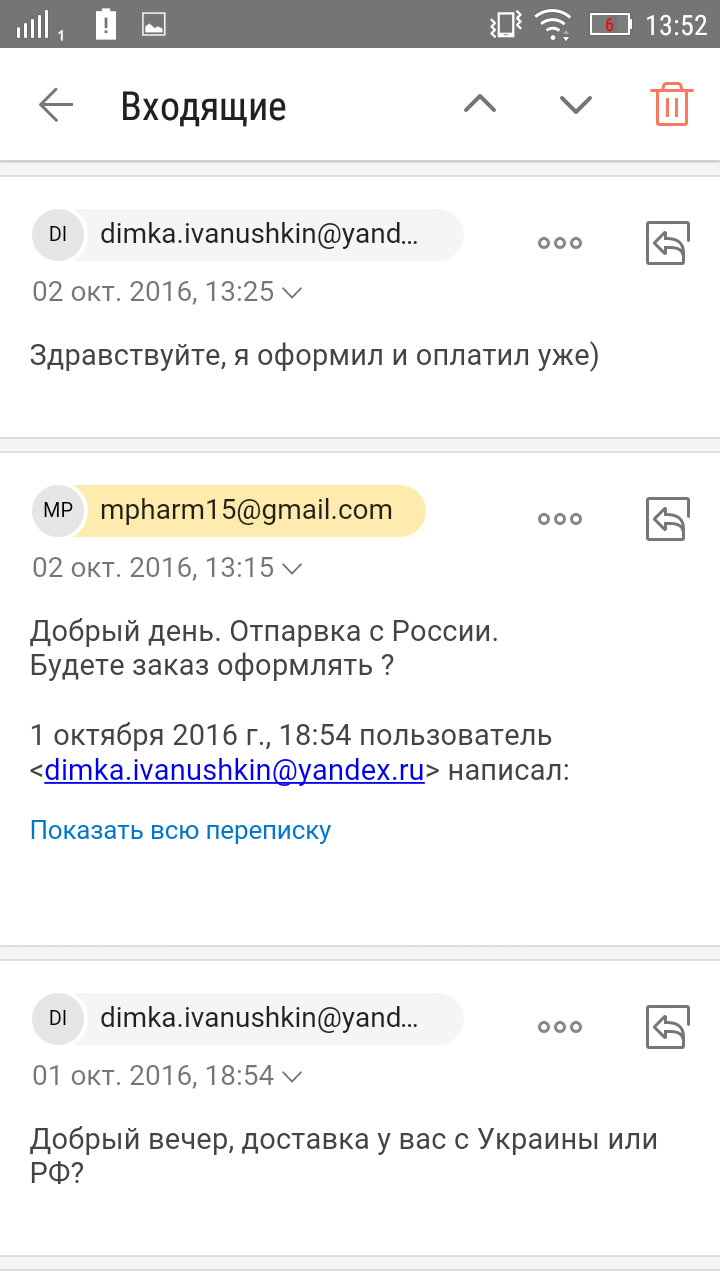720x1280 pixels.
Task: Open the warning notification icon in status bar
Action: (105, 24)
